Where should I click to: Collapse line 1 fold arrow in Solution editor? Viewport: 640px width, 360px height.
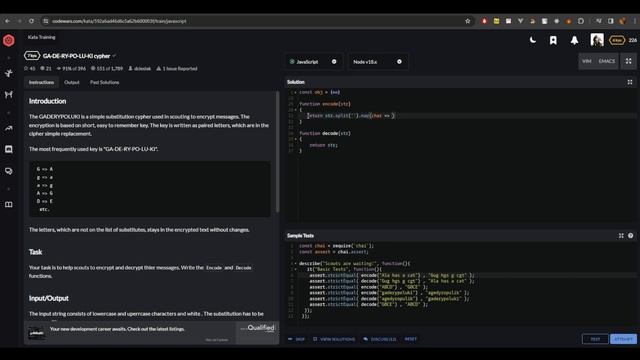pyautogui.click(x=296, y=93)
